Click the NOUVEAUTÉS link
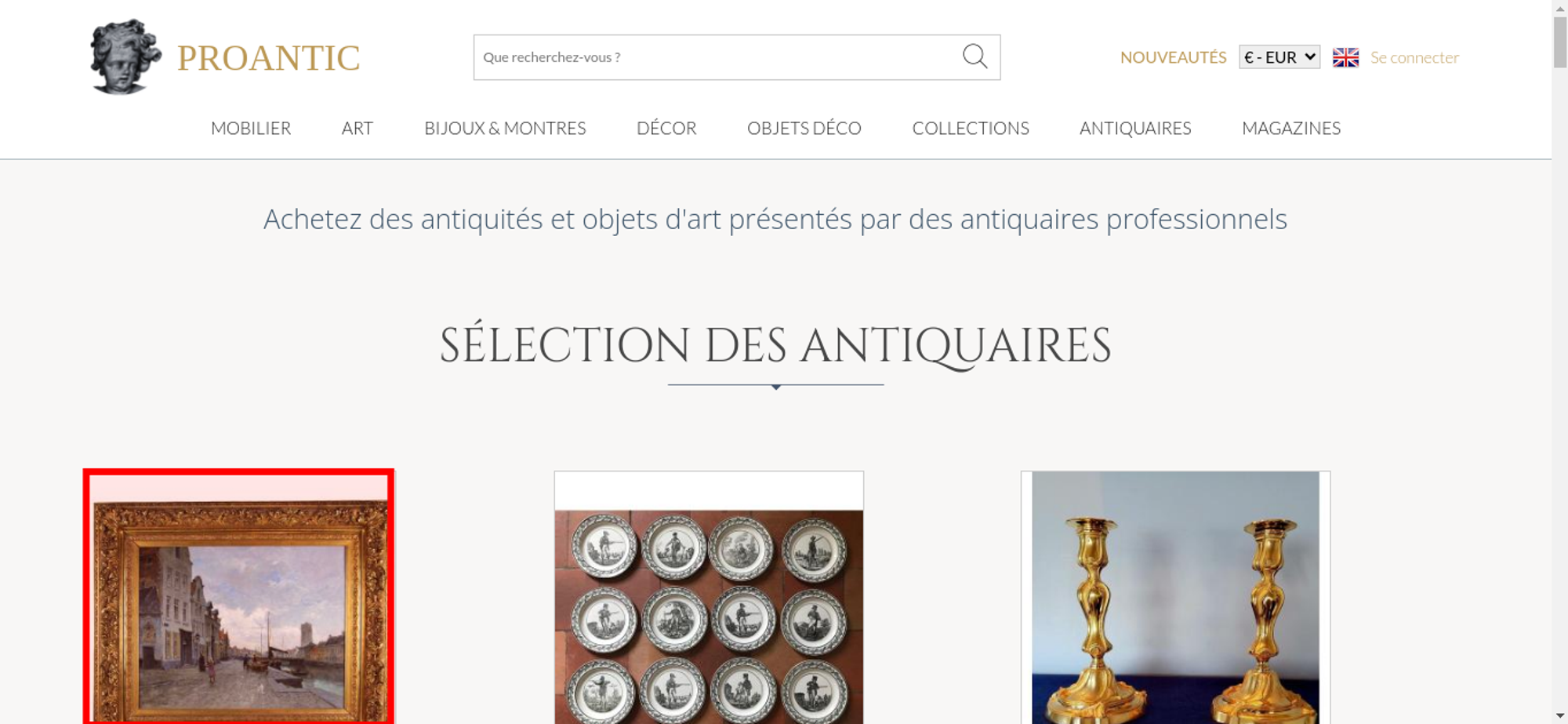The height and width of the screenshot is (724, 1568). click(x=1173, y=57)
